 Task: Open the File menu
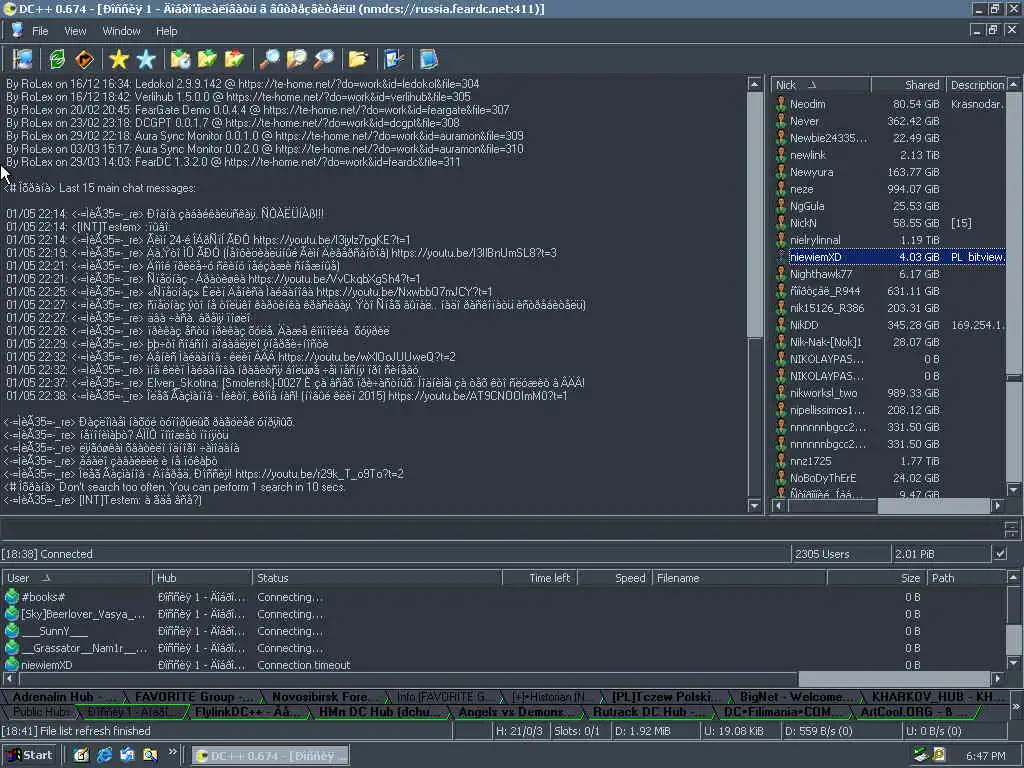coord(40,31)
